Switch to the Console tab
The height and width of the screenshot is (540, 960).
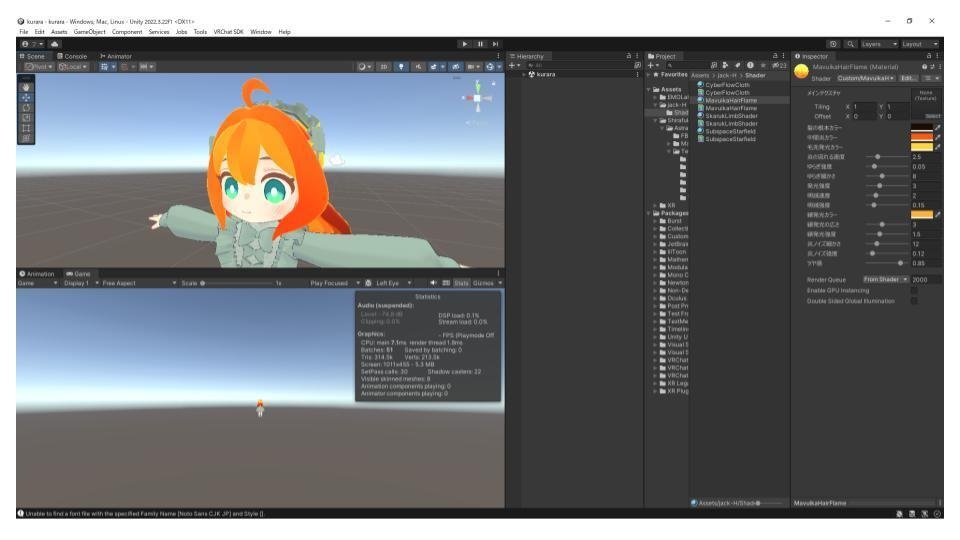72,56
